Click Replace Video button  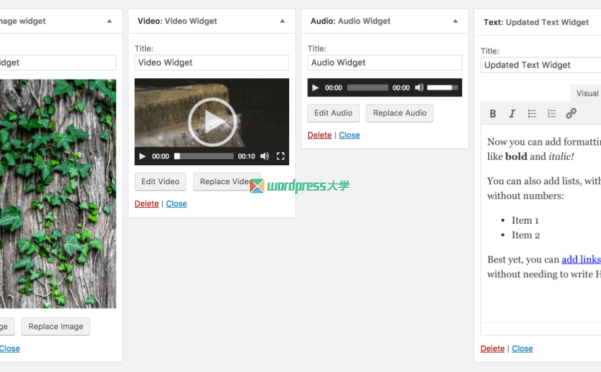tap(227, 182)
